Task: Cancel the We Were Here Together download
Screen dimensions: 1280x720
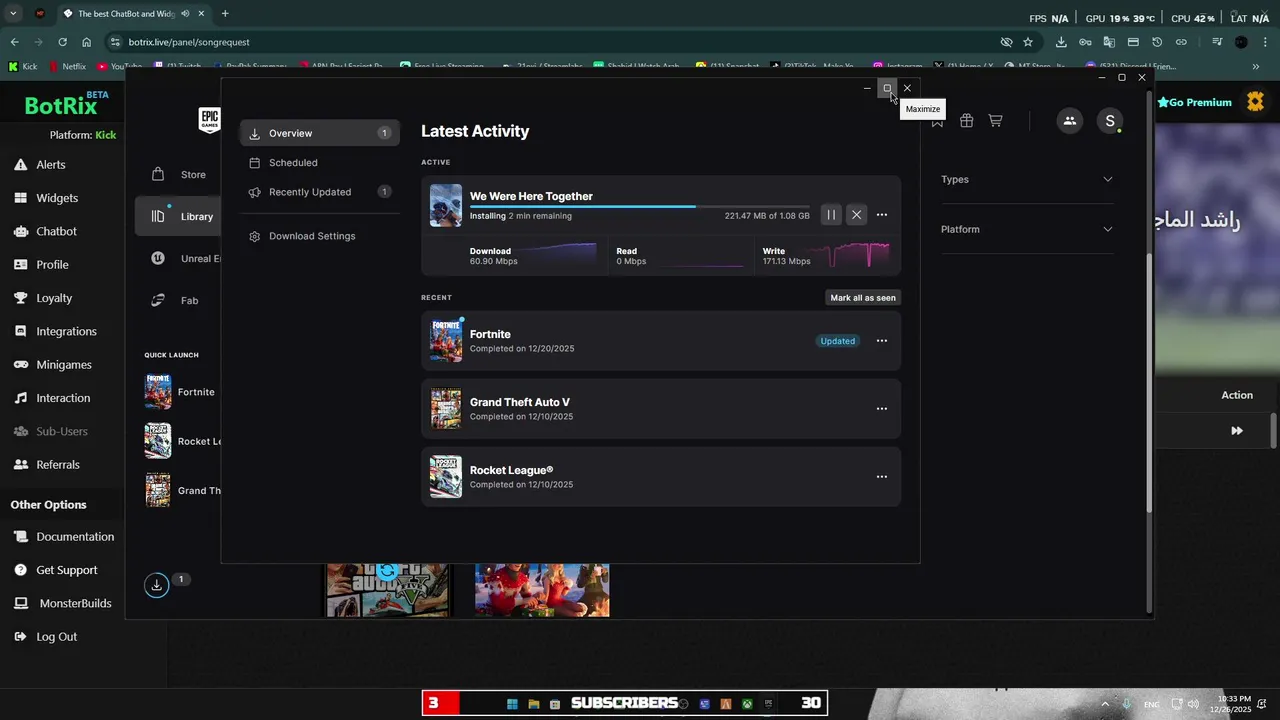Action: pos(856,215)
